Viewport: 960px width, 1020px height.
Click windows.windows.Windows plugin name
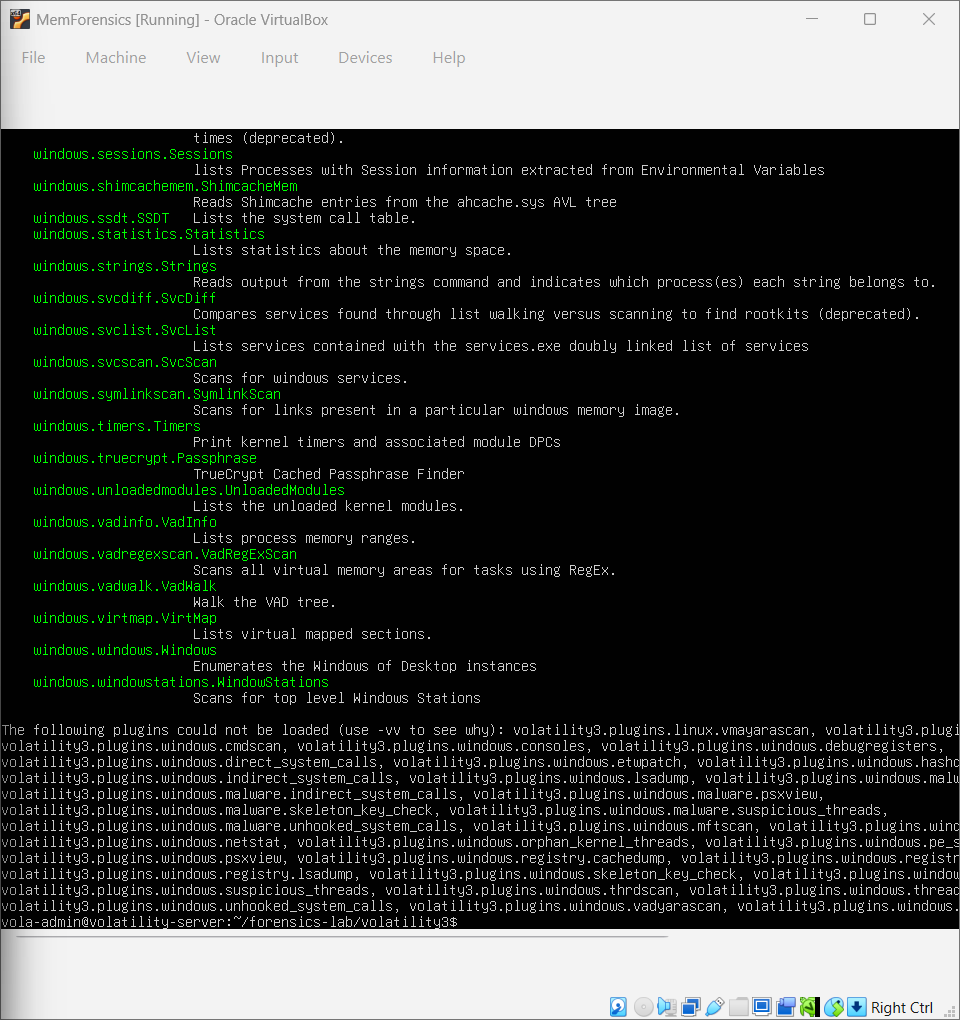(125, 650)
